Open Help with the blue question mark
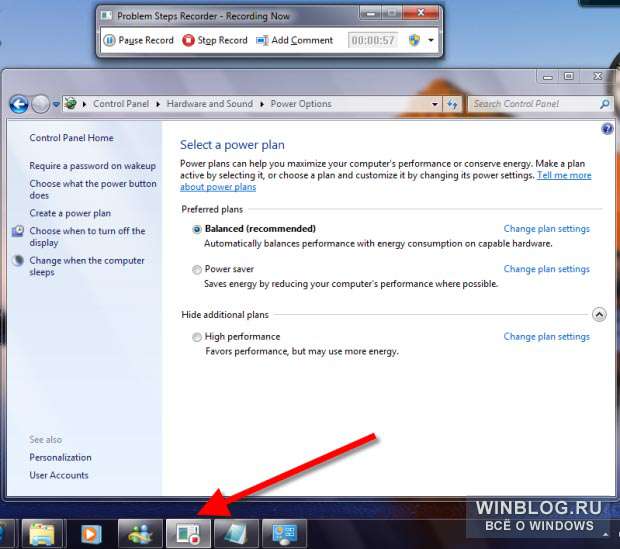 [x=607, y=129]
